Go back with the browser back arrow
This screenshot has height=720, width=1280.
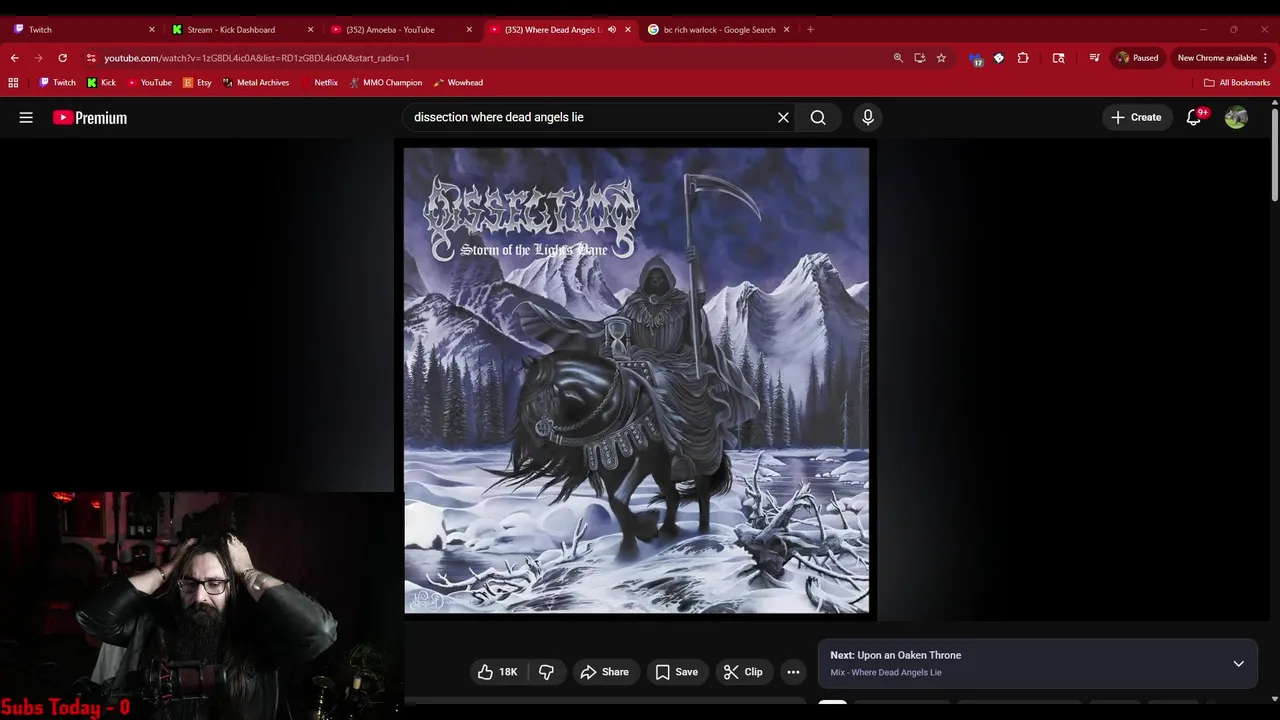(x=14, y=58)
